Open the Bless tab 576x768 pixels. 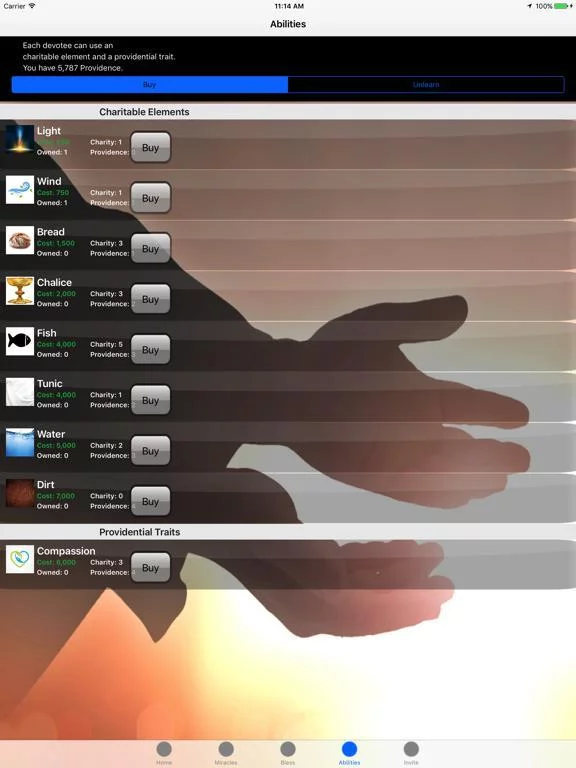288,752
